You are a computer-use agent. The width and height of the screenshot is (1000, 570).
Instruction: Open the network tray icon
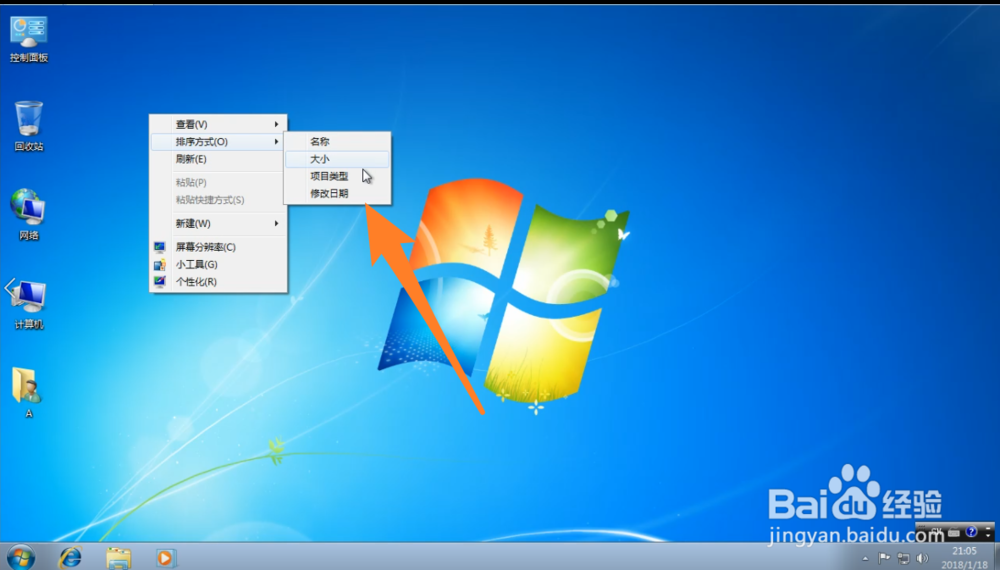pyautogui.click(x=903, y=559)
